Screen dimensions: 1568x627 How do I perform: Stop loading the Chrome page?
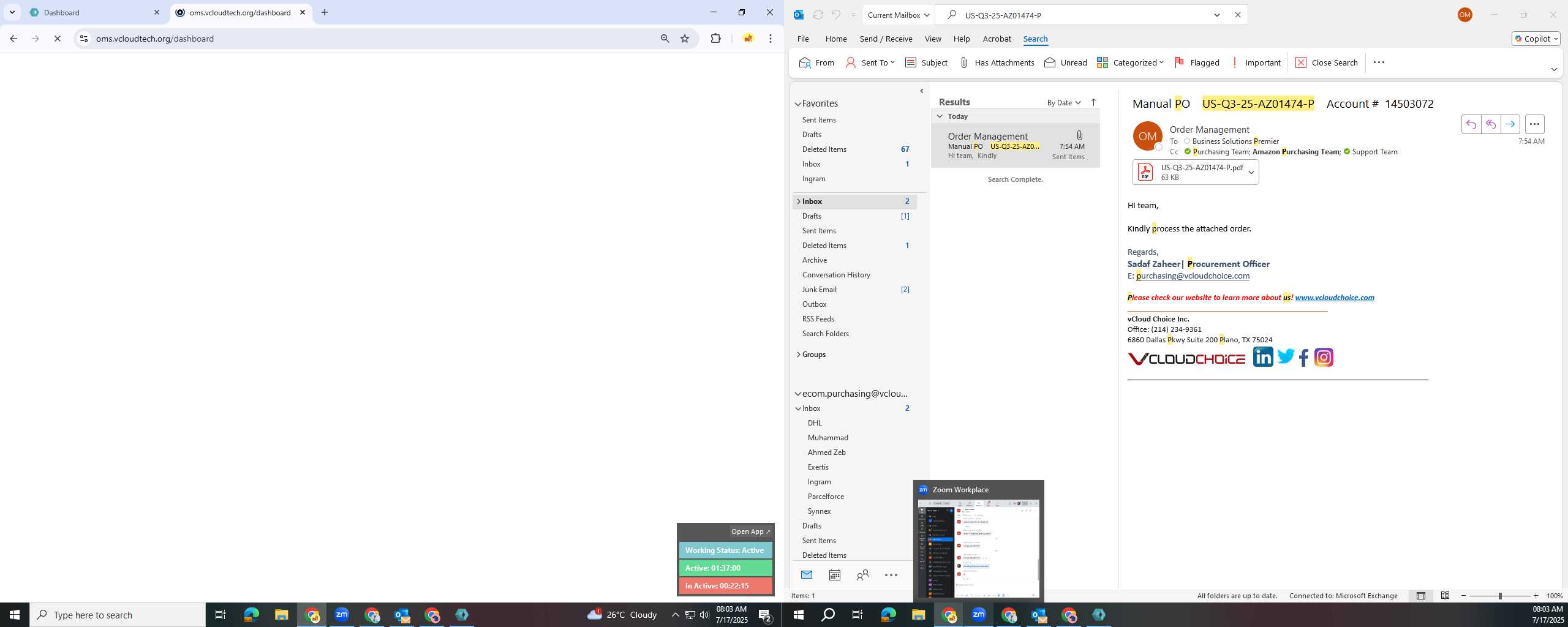(58, 39)
